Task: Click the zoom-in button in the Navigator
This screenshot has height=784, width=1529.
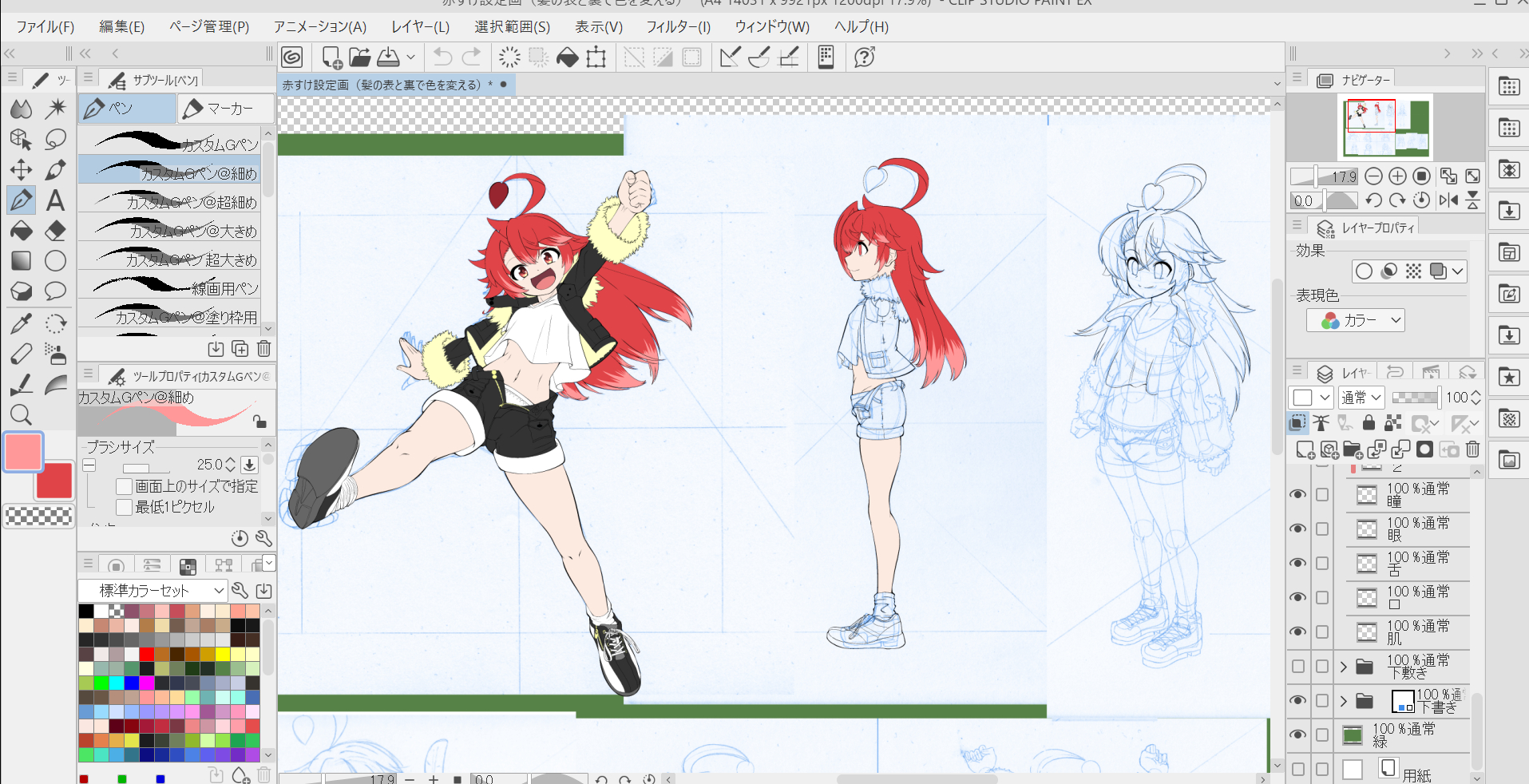Action: [x=1398, y=176]
